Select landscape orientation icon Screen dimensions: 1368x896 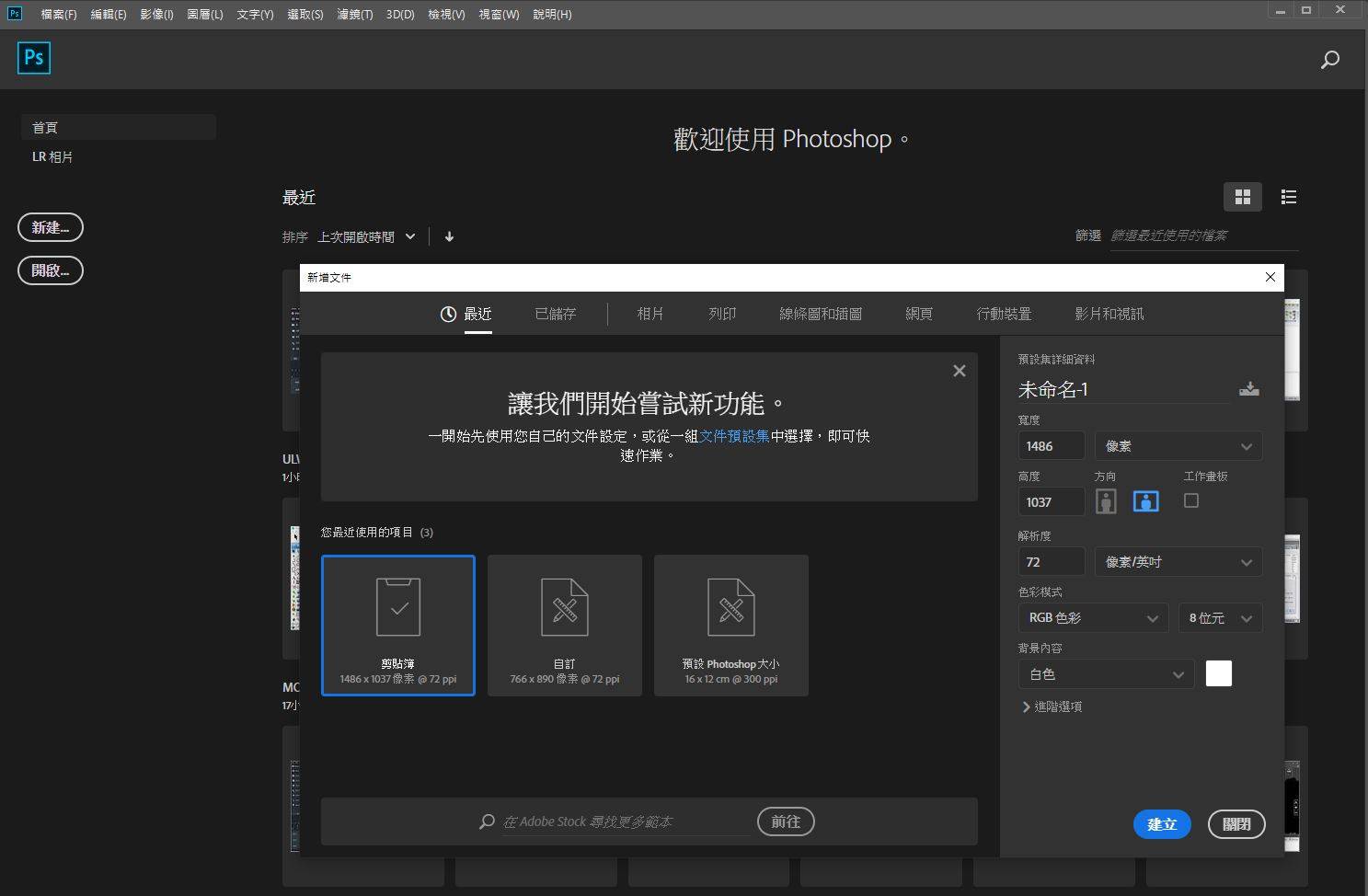[x=1145, y=501]
